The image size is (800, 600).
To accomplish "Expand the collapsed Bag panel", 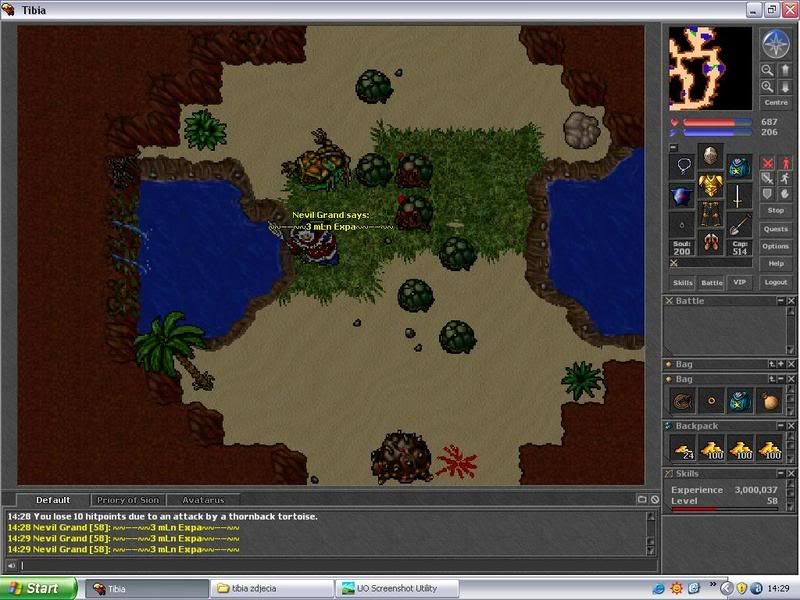I will pyautogui.click(x=781, y=364).
